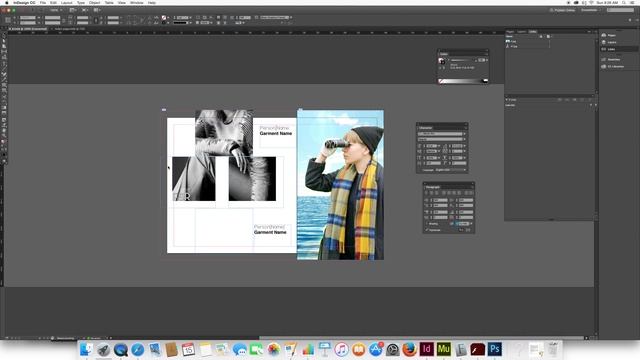The width and height of the screenshot is (640, 360).
Task: Open Layers panel from the dock strip
Action: [611, 42]
